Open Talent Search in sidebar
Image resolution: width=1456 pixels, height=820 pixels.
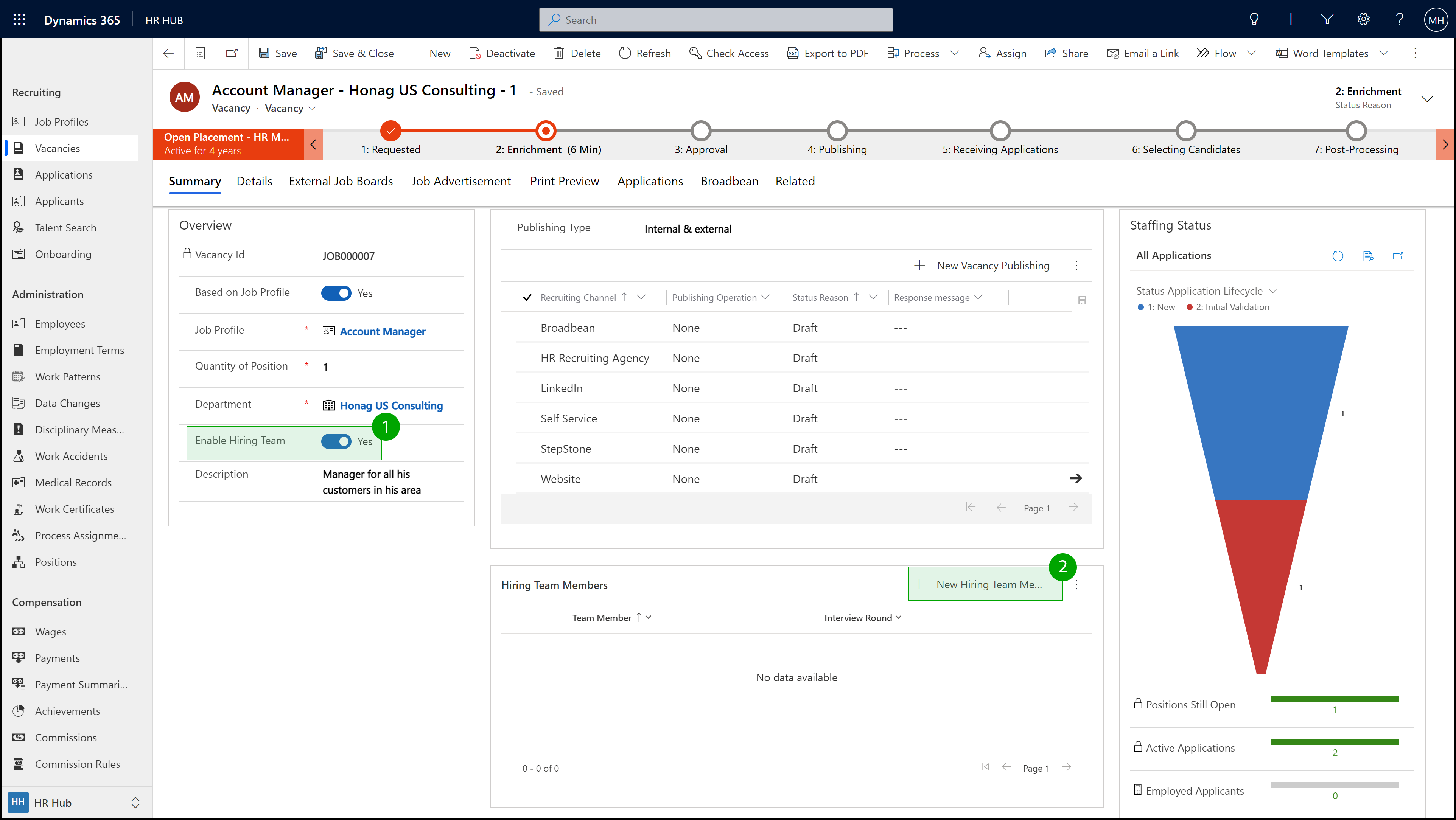(65, 228)
